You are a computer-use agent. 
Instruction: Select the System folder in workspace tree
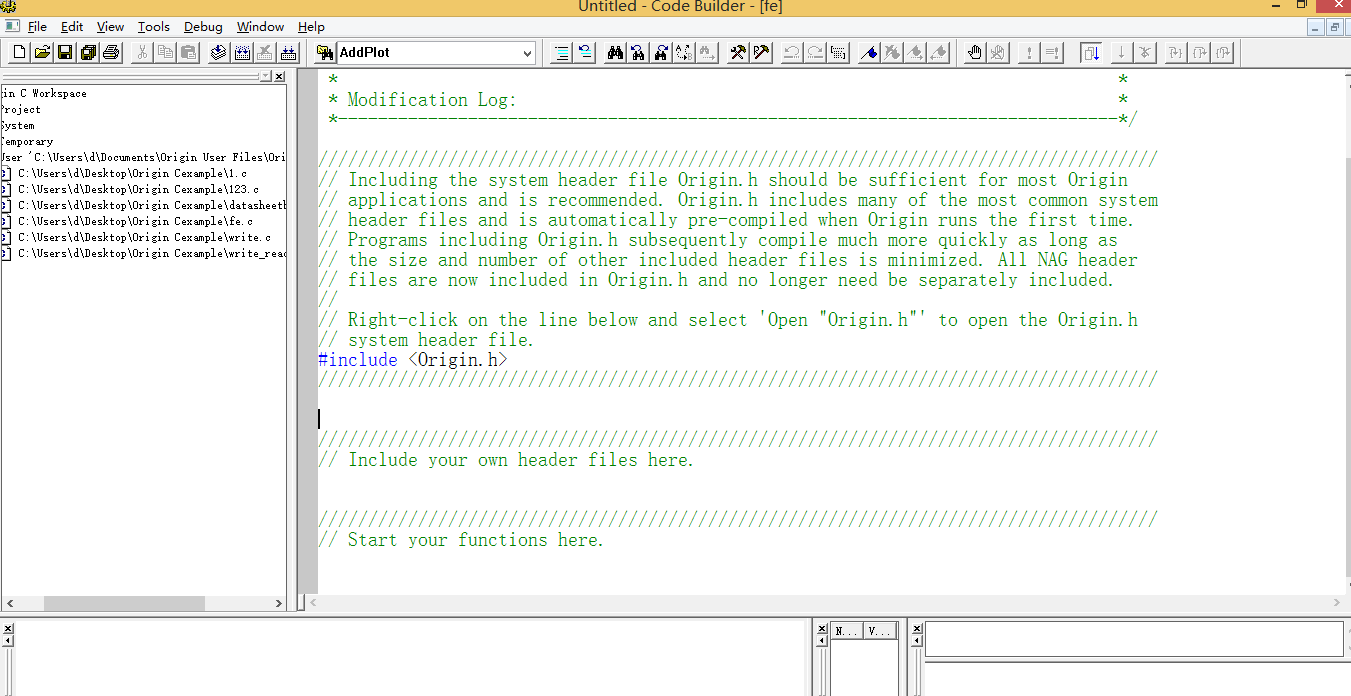pos(18,125)
